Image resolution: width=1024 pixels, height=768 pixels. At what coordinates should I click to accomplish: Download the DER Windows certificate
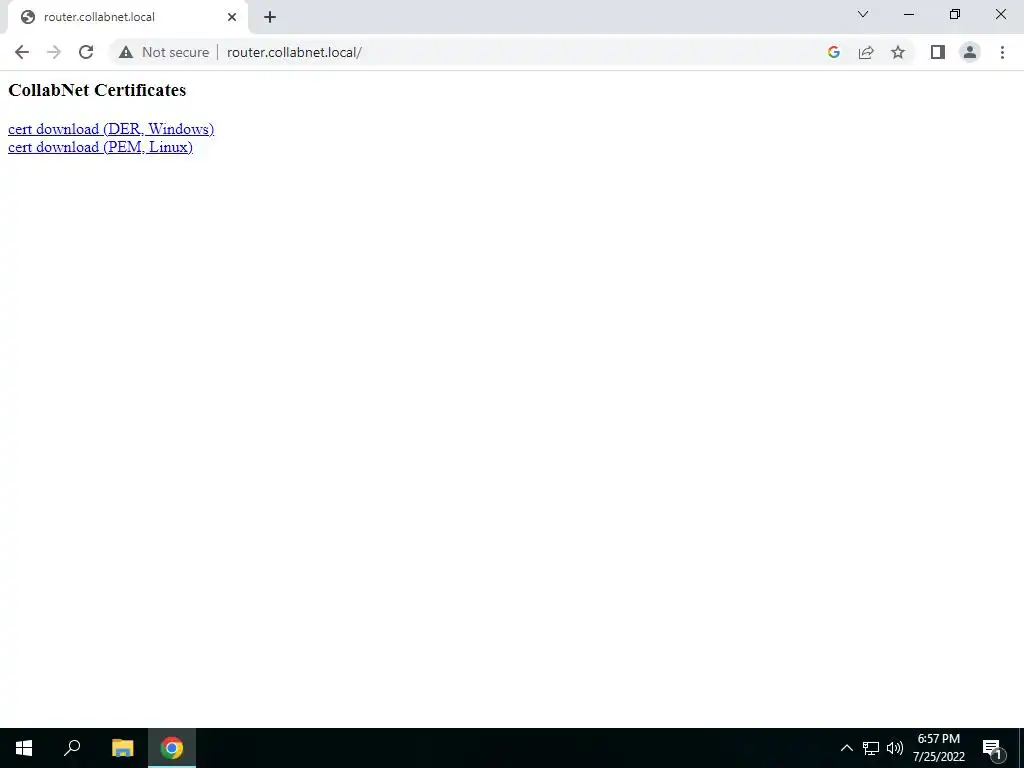click(111, 129)
